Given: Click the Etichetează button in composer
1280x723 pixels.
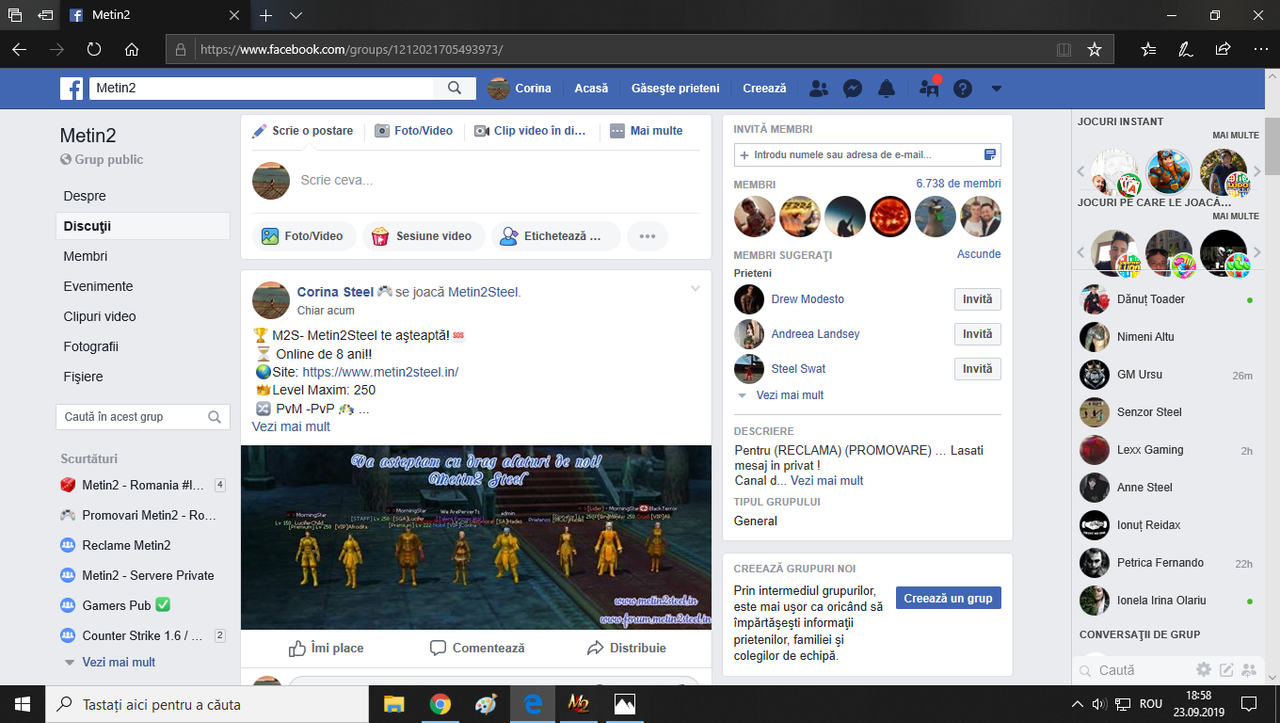Looking at the screenshot, I should click(x=555, y=236).
